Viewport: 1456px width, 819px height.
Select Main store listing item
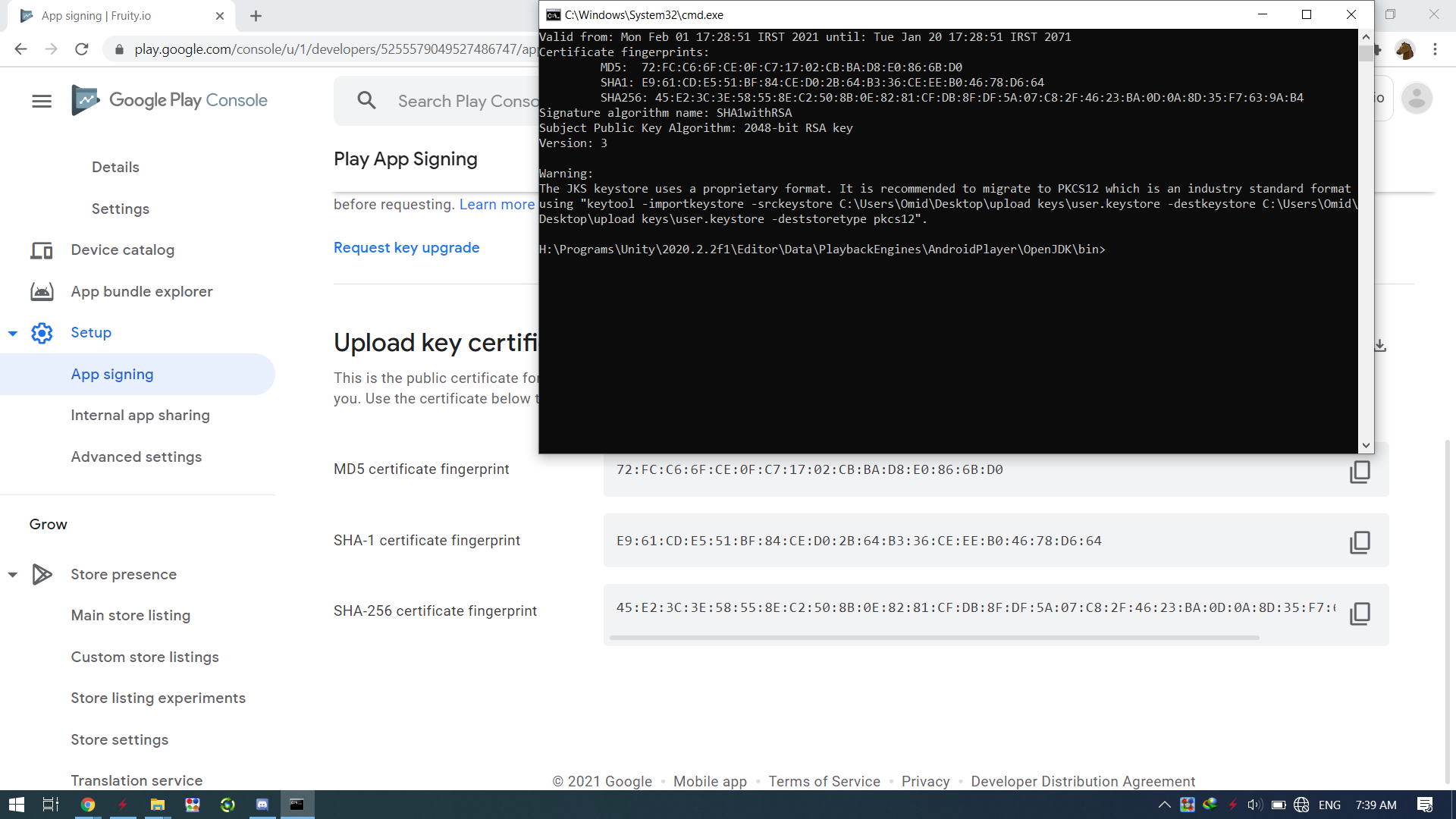tap(130, 616)
